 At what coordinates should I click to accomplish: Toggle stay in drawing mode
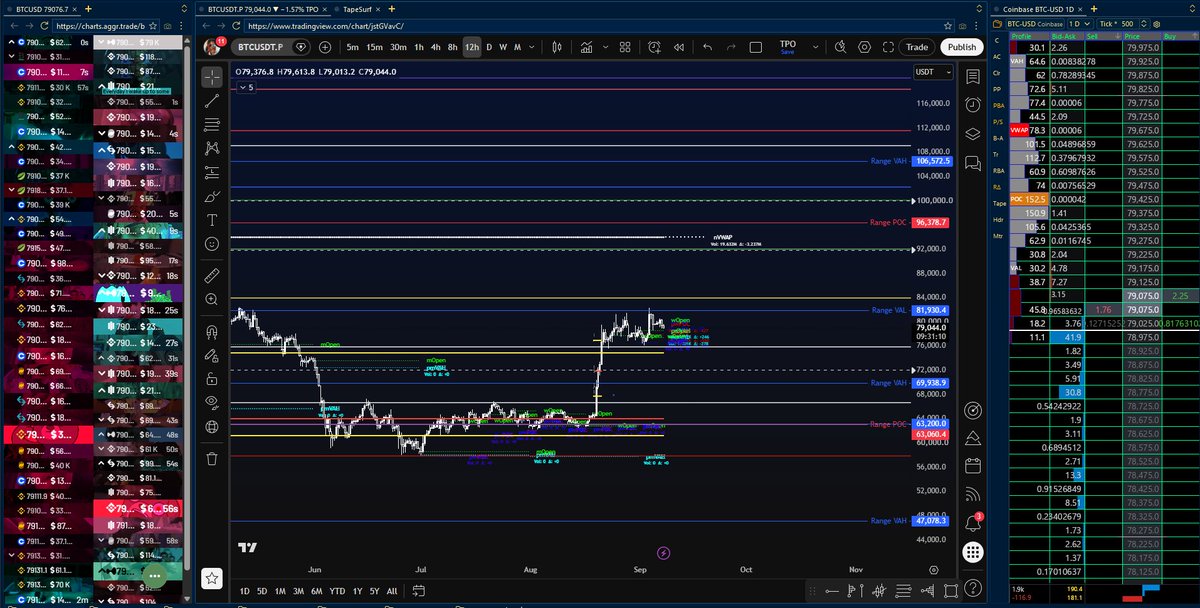(x=212, y=355)
